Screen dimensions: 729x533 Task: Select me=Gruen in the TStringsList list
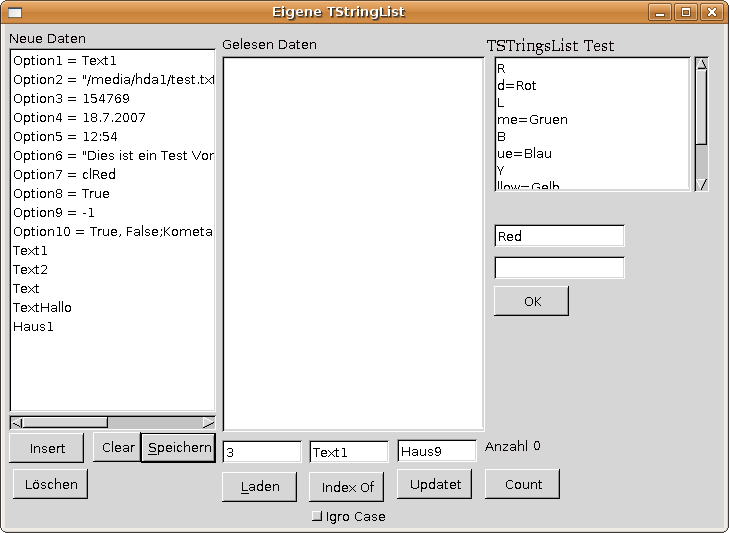[x=532, y=119]
